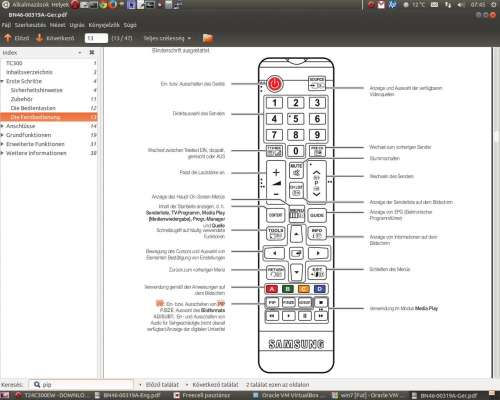This screenshot has height=400, width=500.
Task: Open Alkalmazások menu in top panel
Action: click(x=31, y=5)
